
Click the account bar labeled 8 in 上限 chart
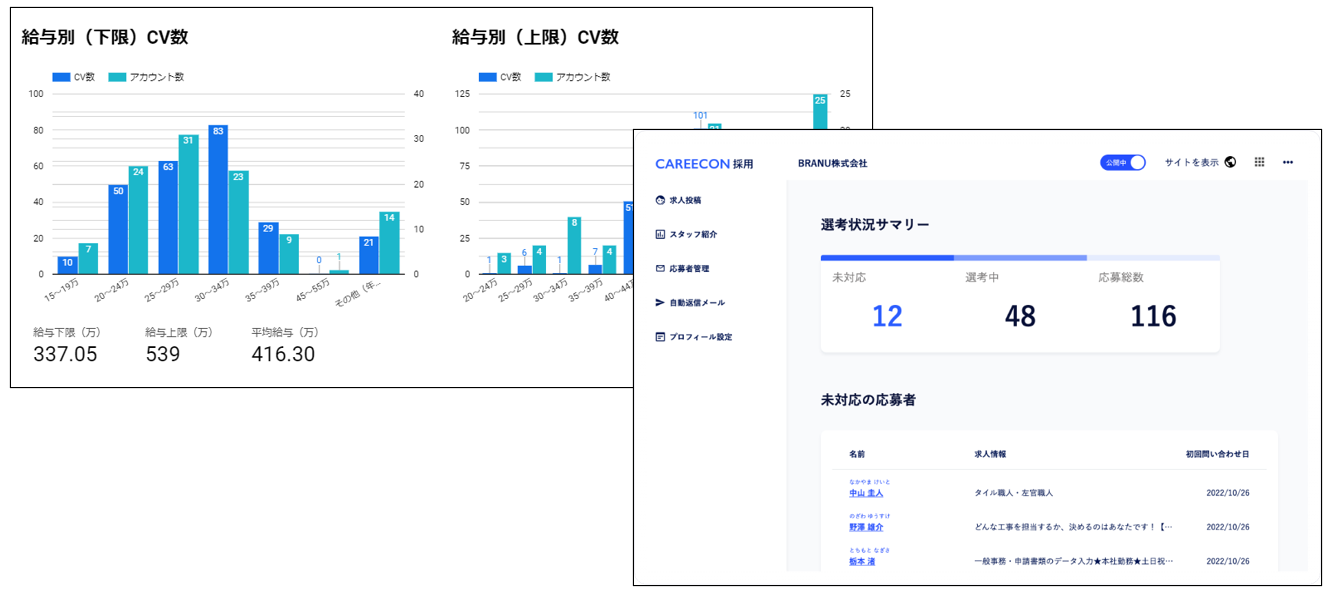coord(574,245)
